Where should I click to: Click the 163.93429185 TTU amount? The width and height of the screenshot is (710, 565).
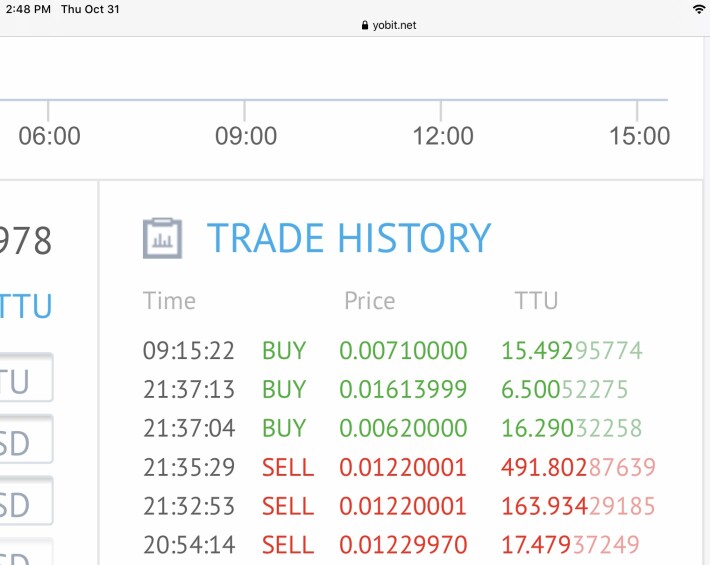578,506
